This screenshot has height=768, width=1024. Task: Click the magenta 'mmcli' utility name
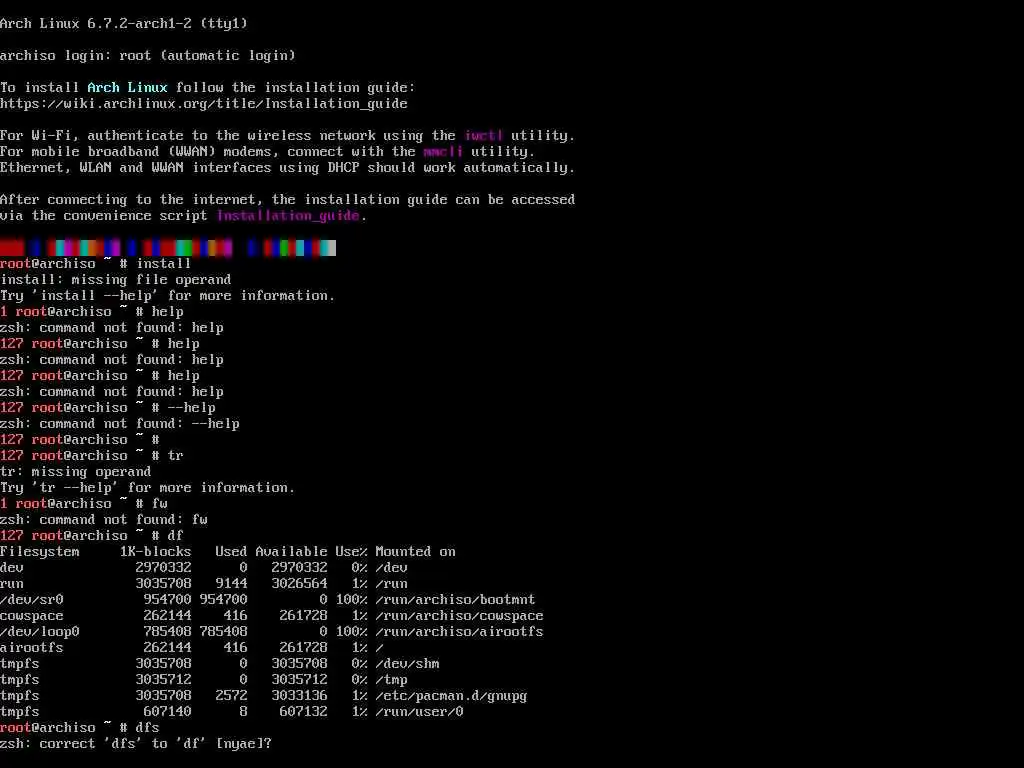point(443,152)
